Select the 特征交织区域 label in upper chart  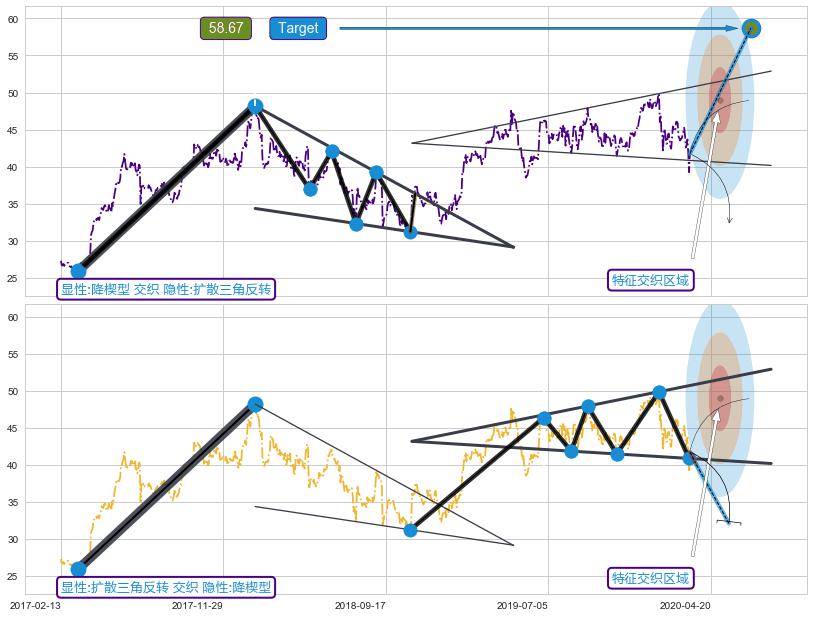tap(650, 280)
